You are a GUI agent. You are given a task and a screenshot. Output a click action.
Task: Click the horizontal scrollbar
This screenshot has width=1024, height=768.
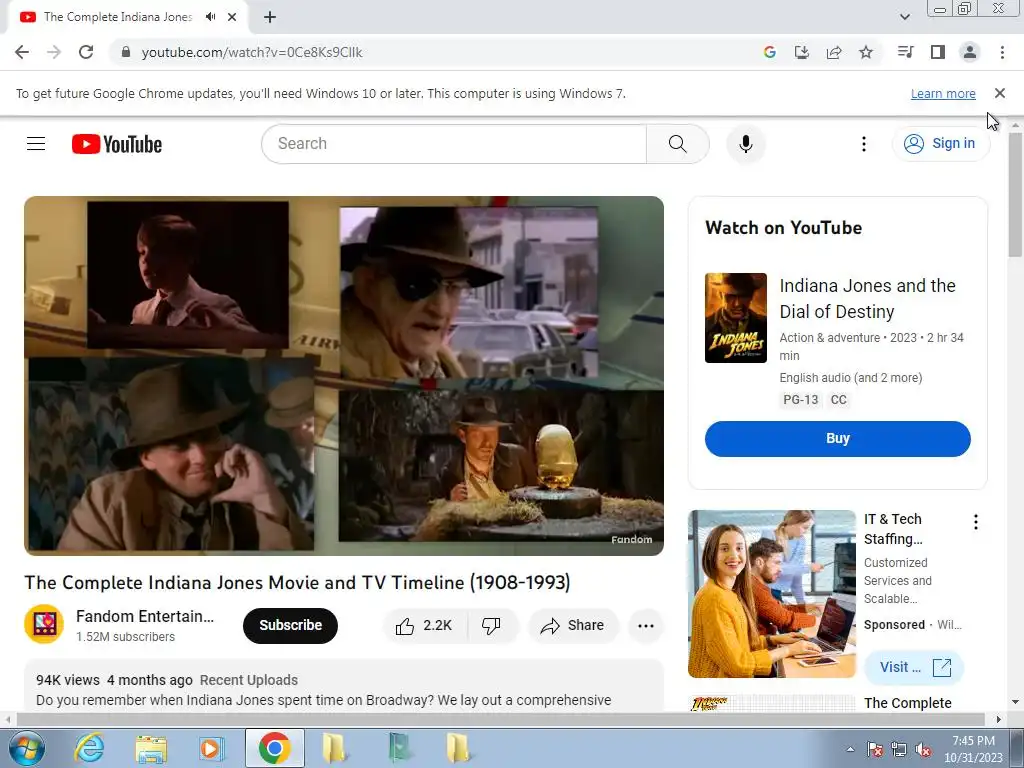pyautogui.click(x=500, y=720)
